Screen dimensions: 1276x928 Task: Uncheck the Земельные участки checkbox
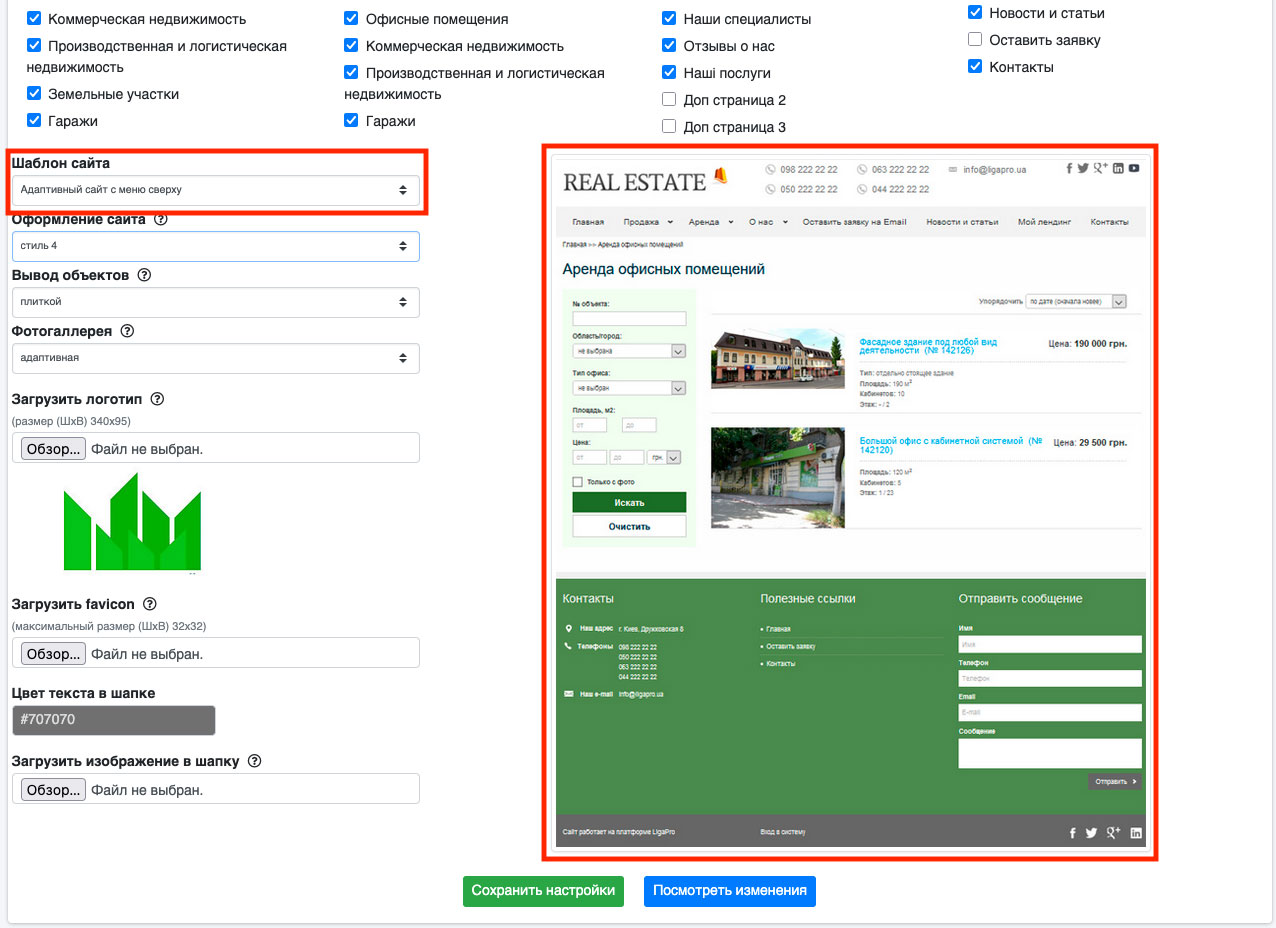pos(35,94)
